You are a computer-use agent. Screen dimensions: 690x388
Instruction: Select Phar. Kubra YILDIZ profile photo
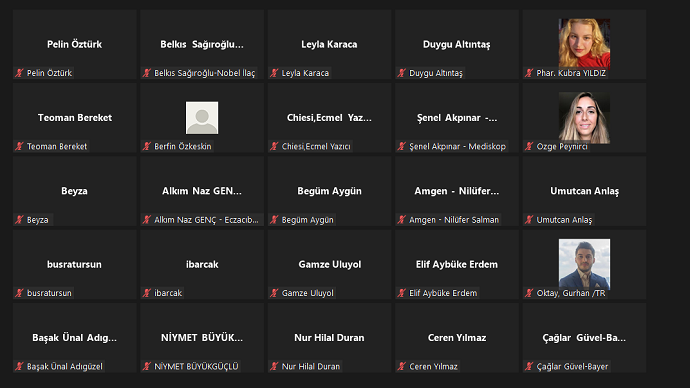pyautogui.click(x=584, y=44)
